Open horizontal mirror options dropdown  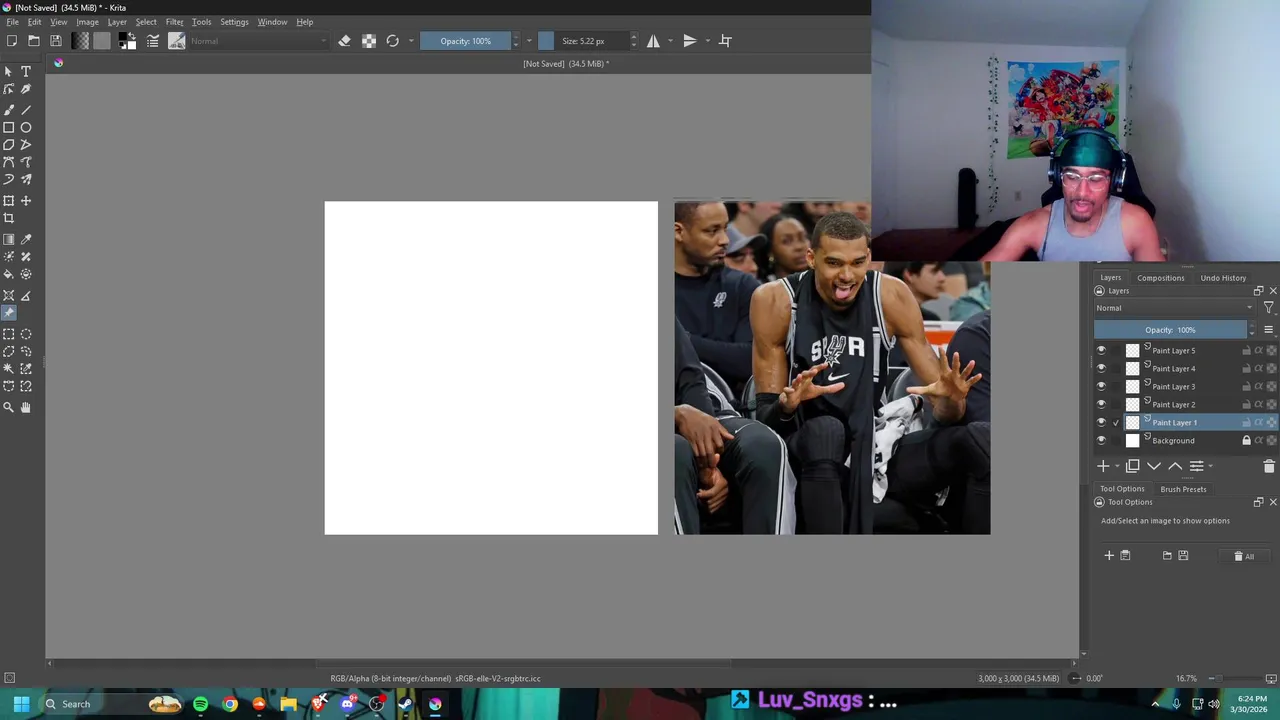click(x=670, y=41)
